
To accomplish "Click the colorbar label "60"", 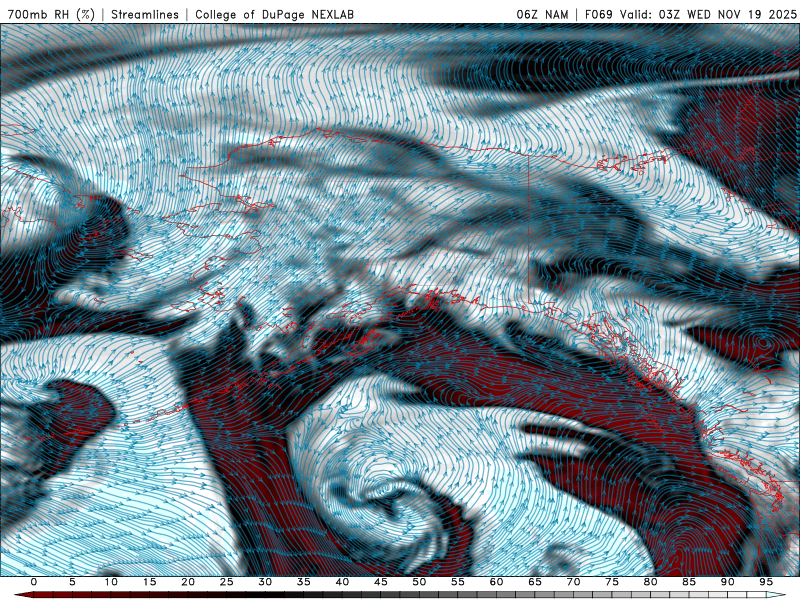I will pos(496,582).
